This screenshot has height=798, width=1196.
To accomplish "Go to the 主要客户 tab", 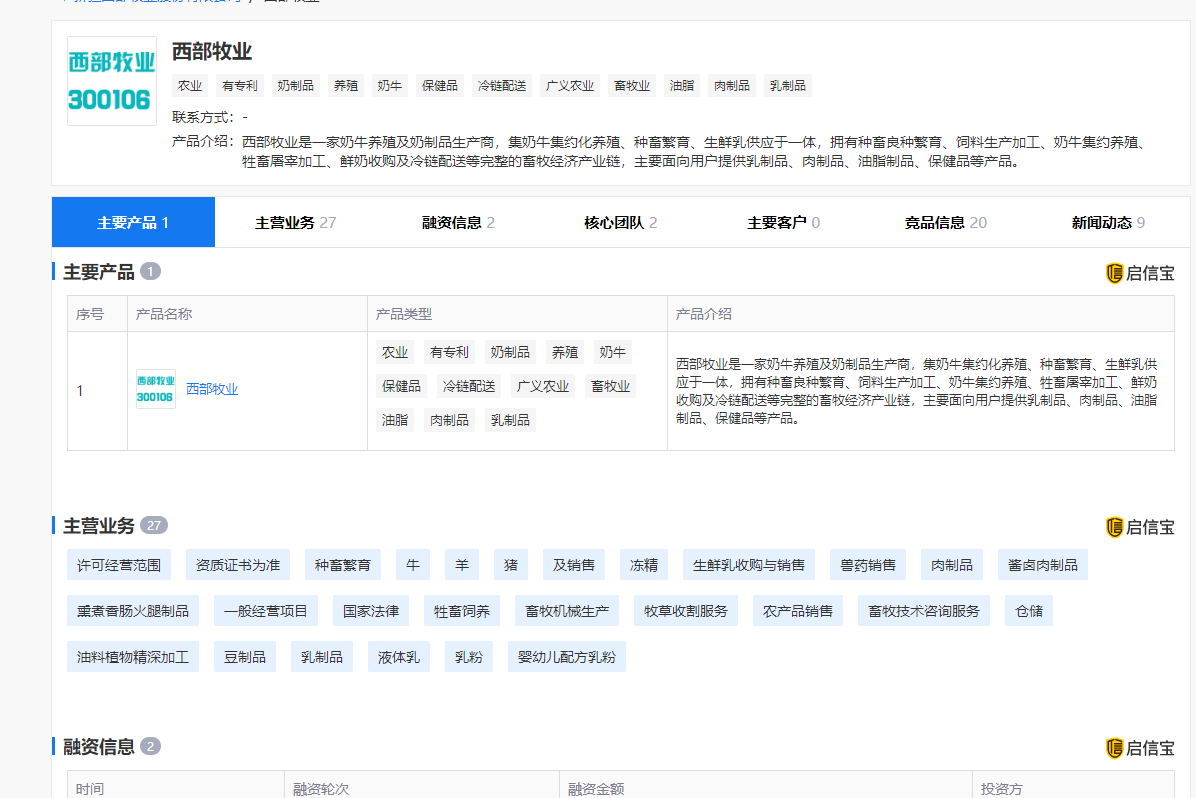I will [x=783, y=223].
